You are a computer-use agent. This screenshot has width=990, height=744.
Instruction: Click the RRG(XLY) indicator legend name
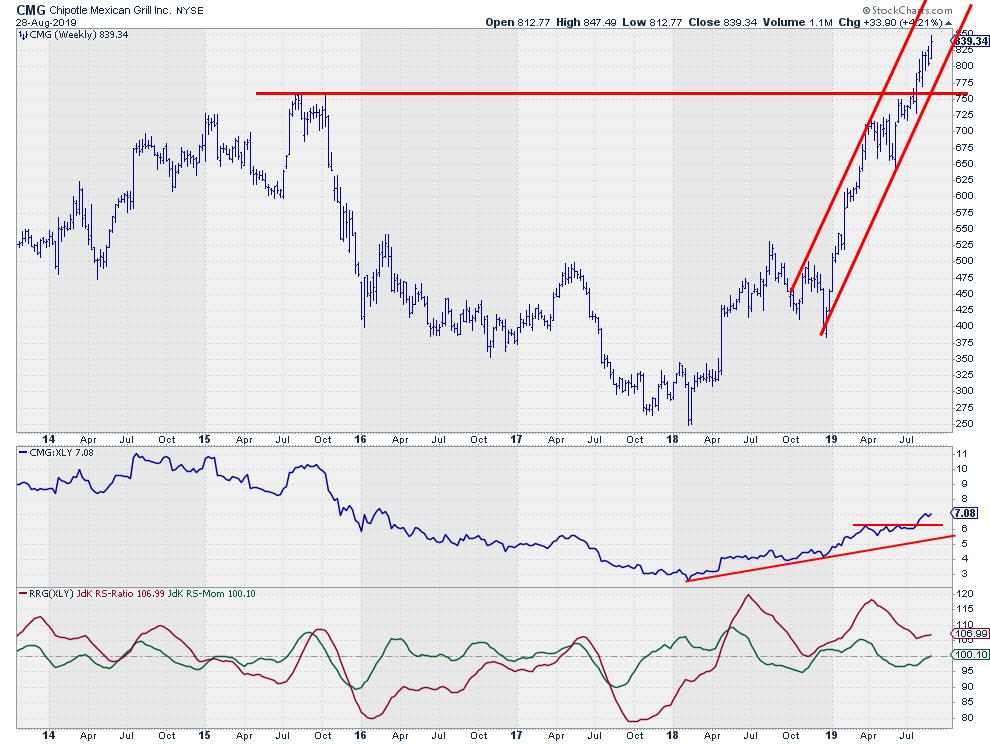[x=51, y=594]
